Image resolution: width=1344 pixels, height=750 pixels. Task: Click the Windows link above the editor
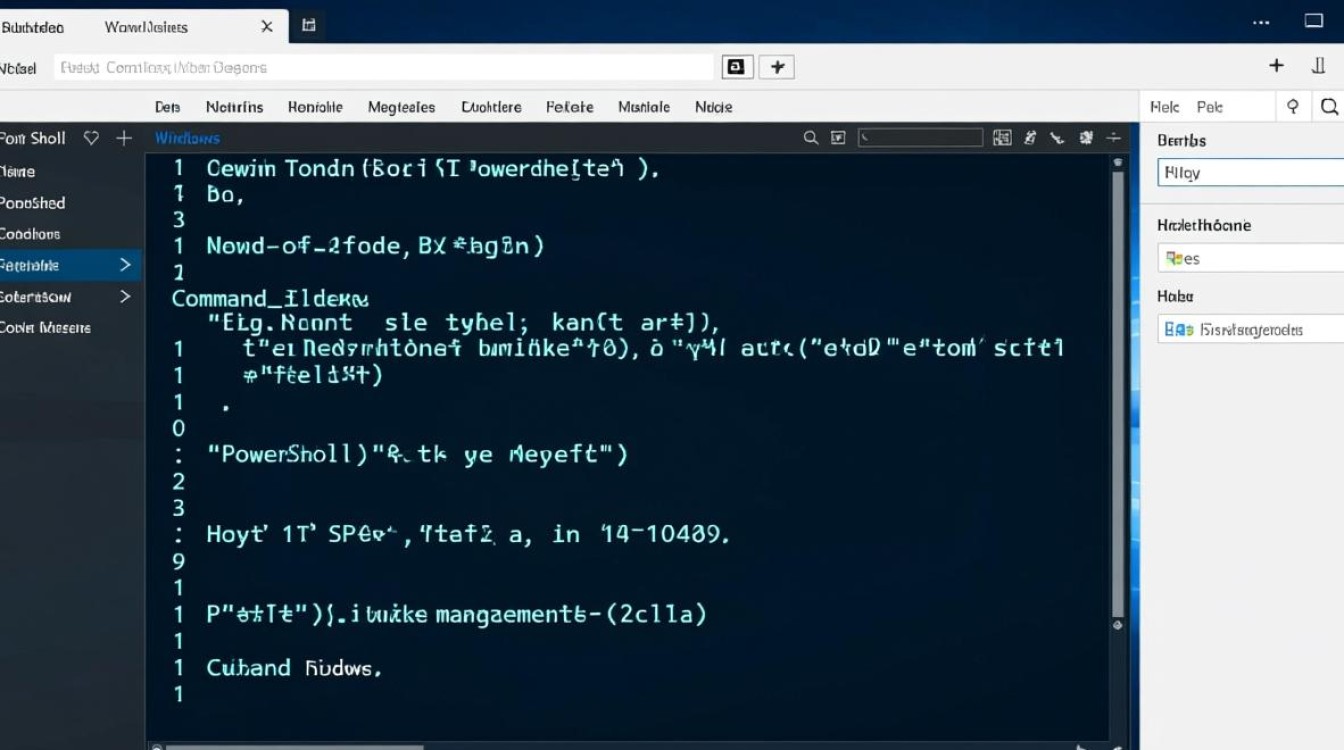click(x=187, y=138)
